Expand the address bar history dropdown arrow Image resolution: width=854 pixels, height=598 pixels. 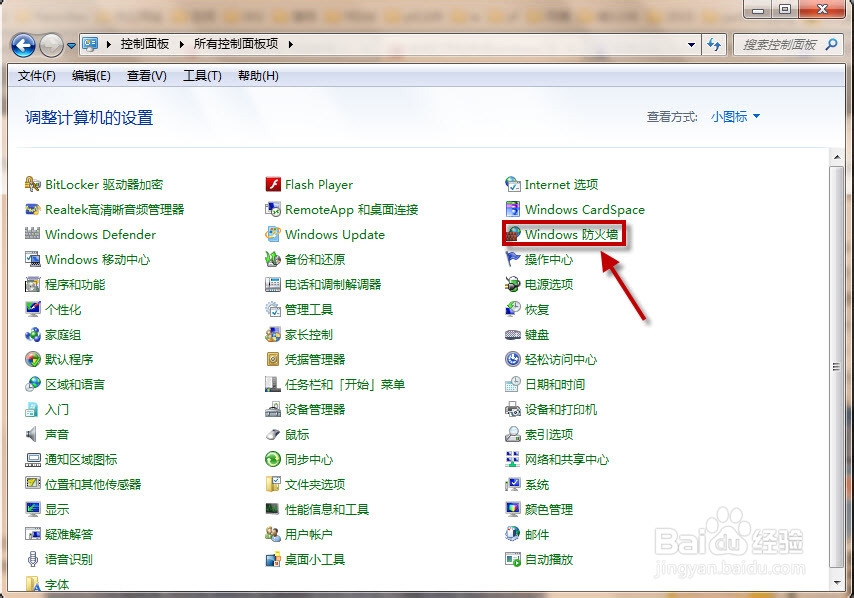(691, 45)
